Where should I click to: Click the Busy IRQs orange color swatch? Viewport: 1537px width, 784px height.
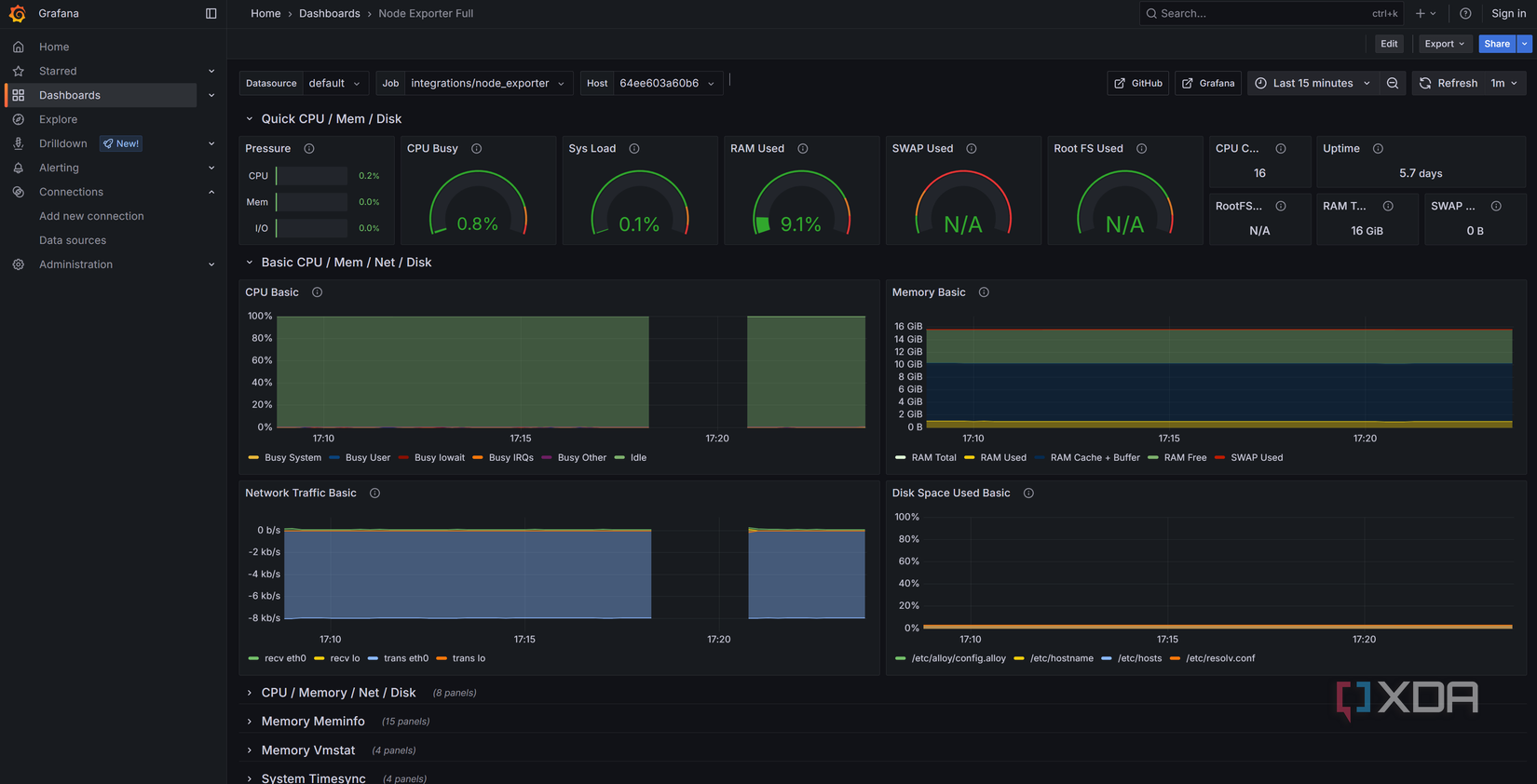click(478, 458)
